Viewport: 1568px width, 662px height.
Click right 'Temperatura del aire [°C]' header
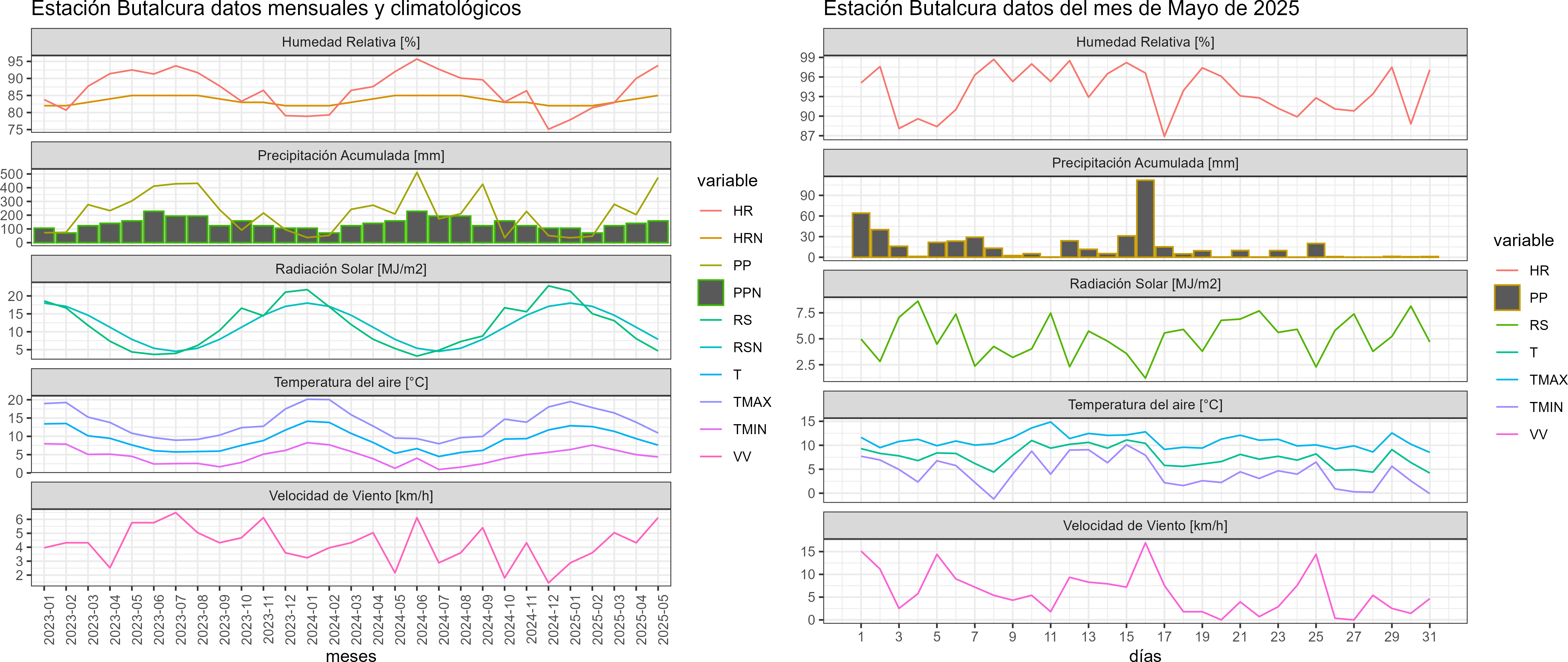pos(1145,404)
